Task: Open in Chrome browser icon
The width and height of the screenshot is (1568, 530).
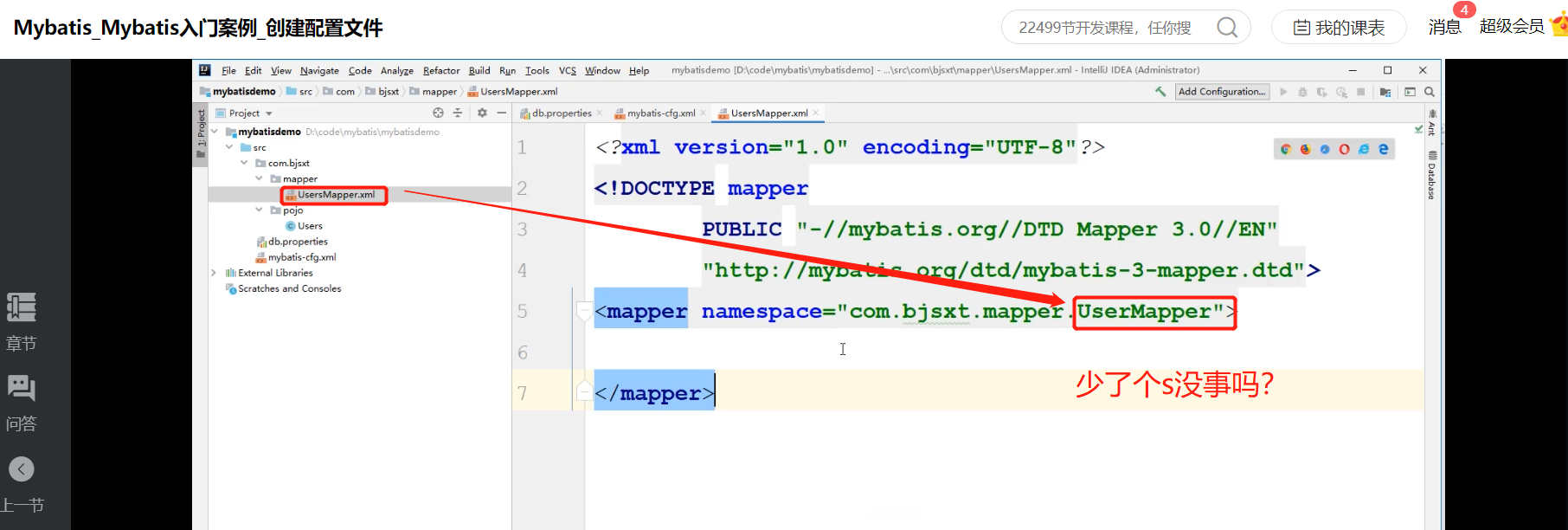Action: pos(1286,149)
